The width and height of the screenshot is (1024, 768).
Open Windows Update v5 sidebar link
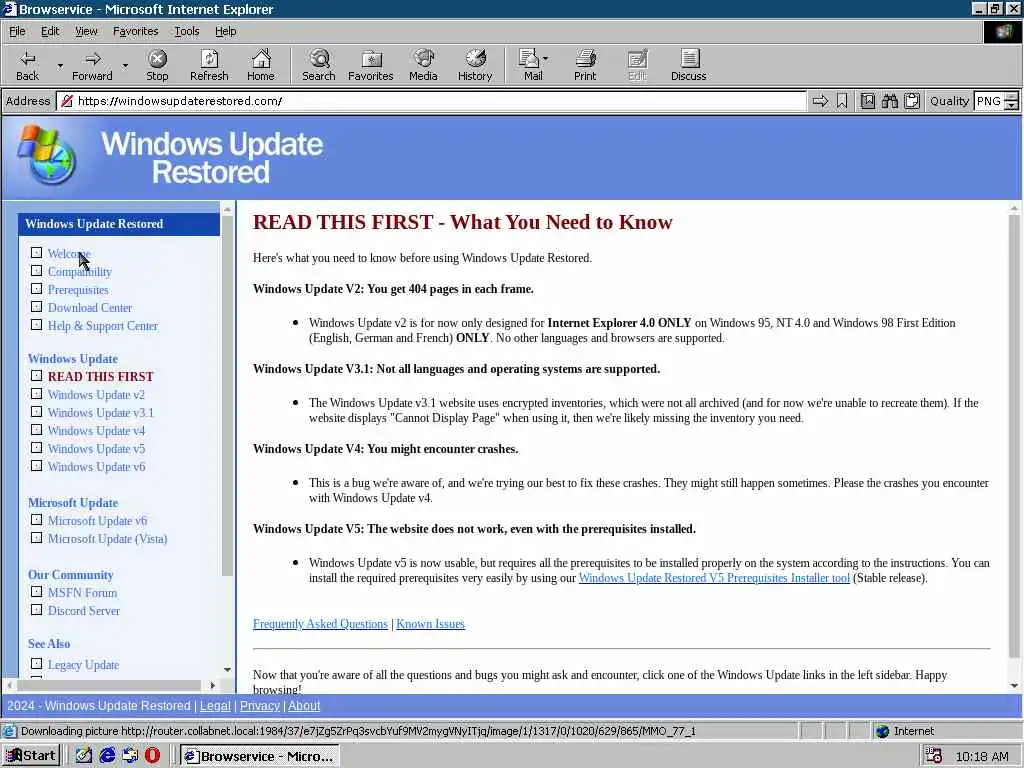click(97, 449)
